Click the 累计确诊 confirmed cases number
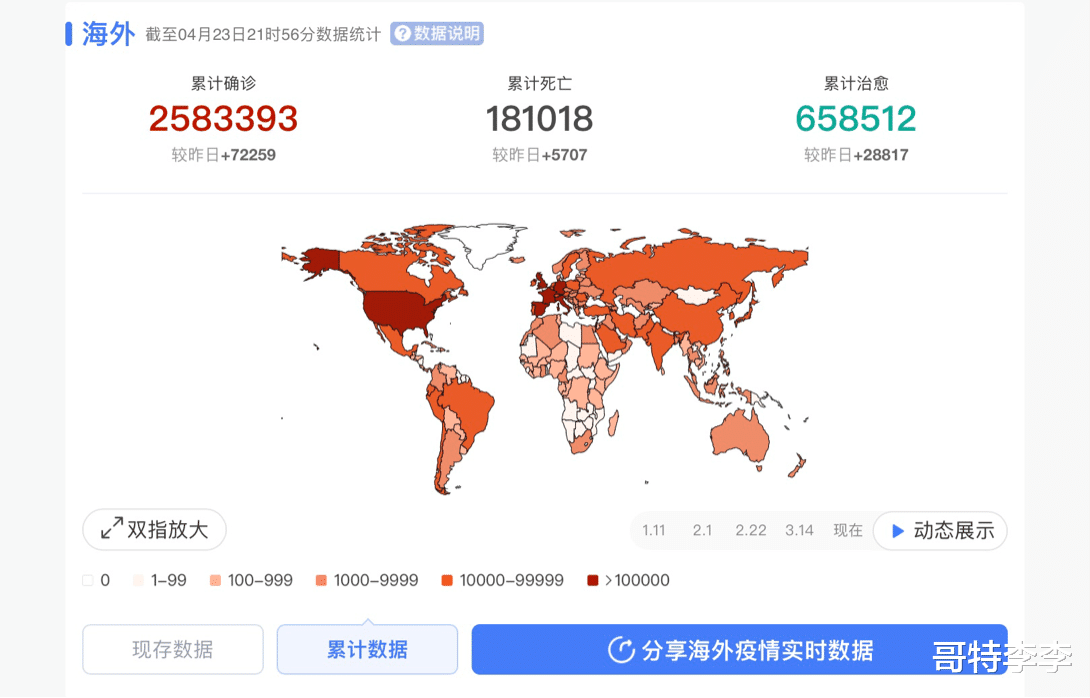This screenshot has height=698, width=1090. coord(223,119)
